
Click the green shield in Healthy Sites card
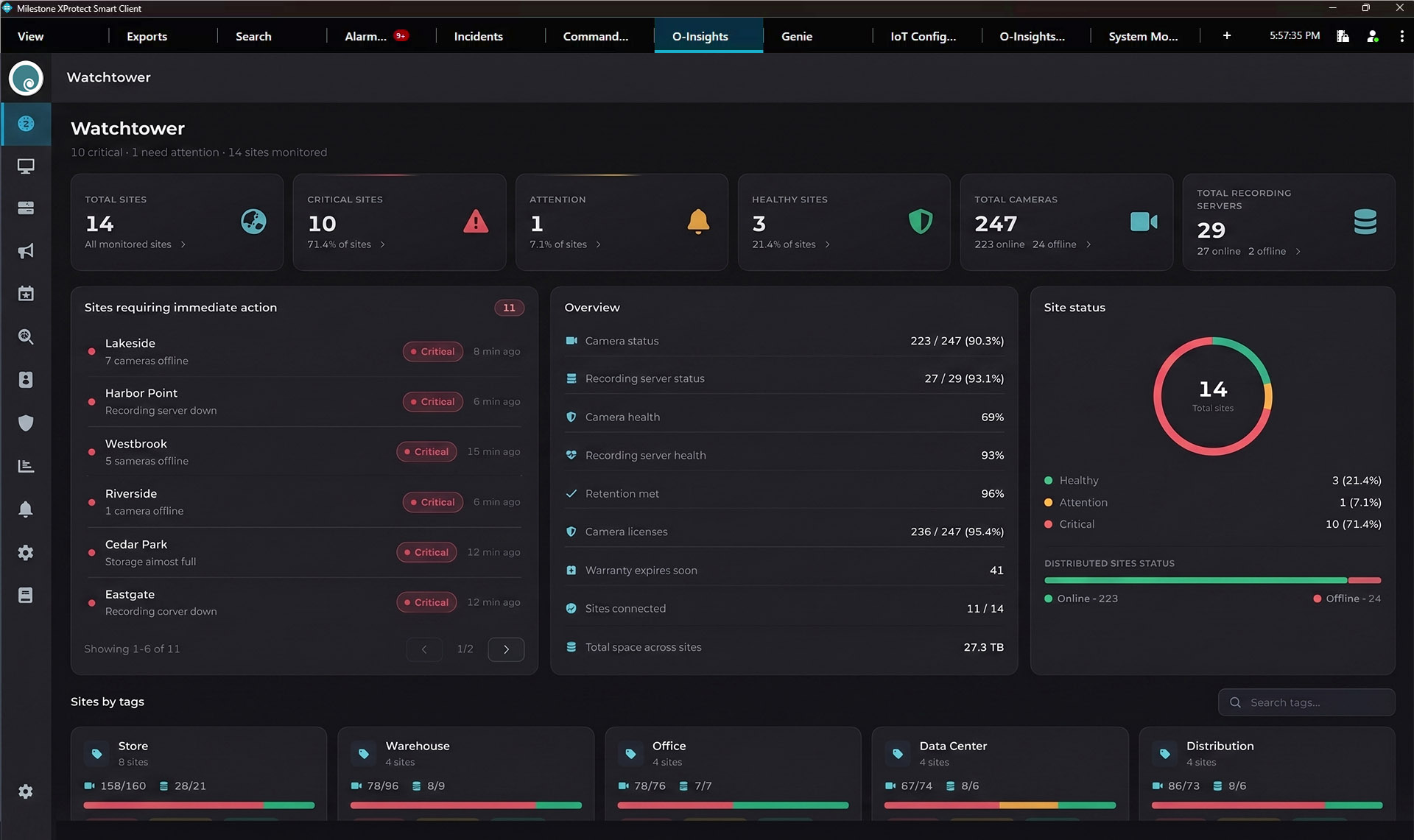(921, 222)
